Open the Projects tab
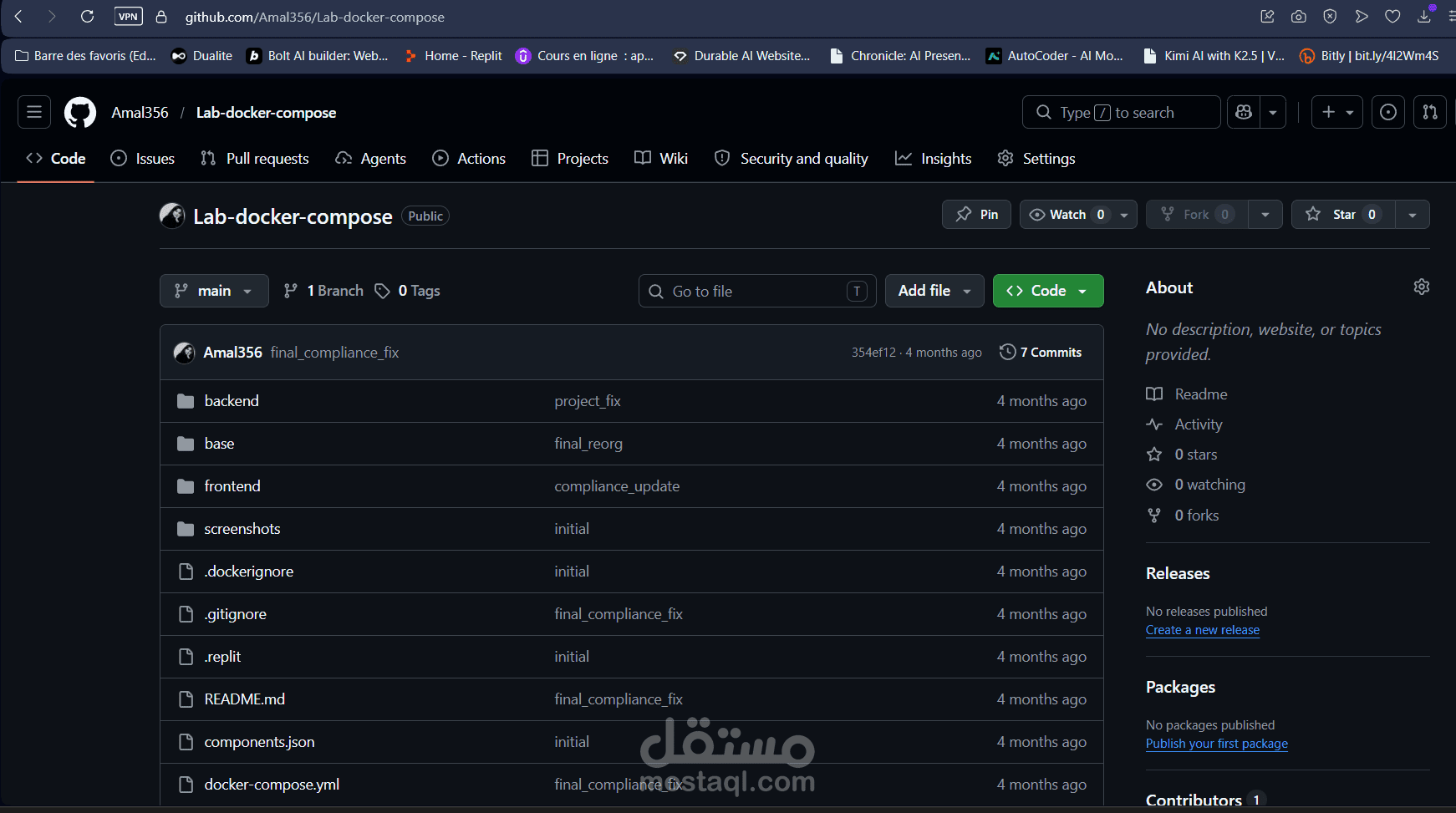Screen dimensions: 1456x813 click(x=570, y=159)
